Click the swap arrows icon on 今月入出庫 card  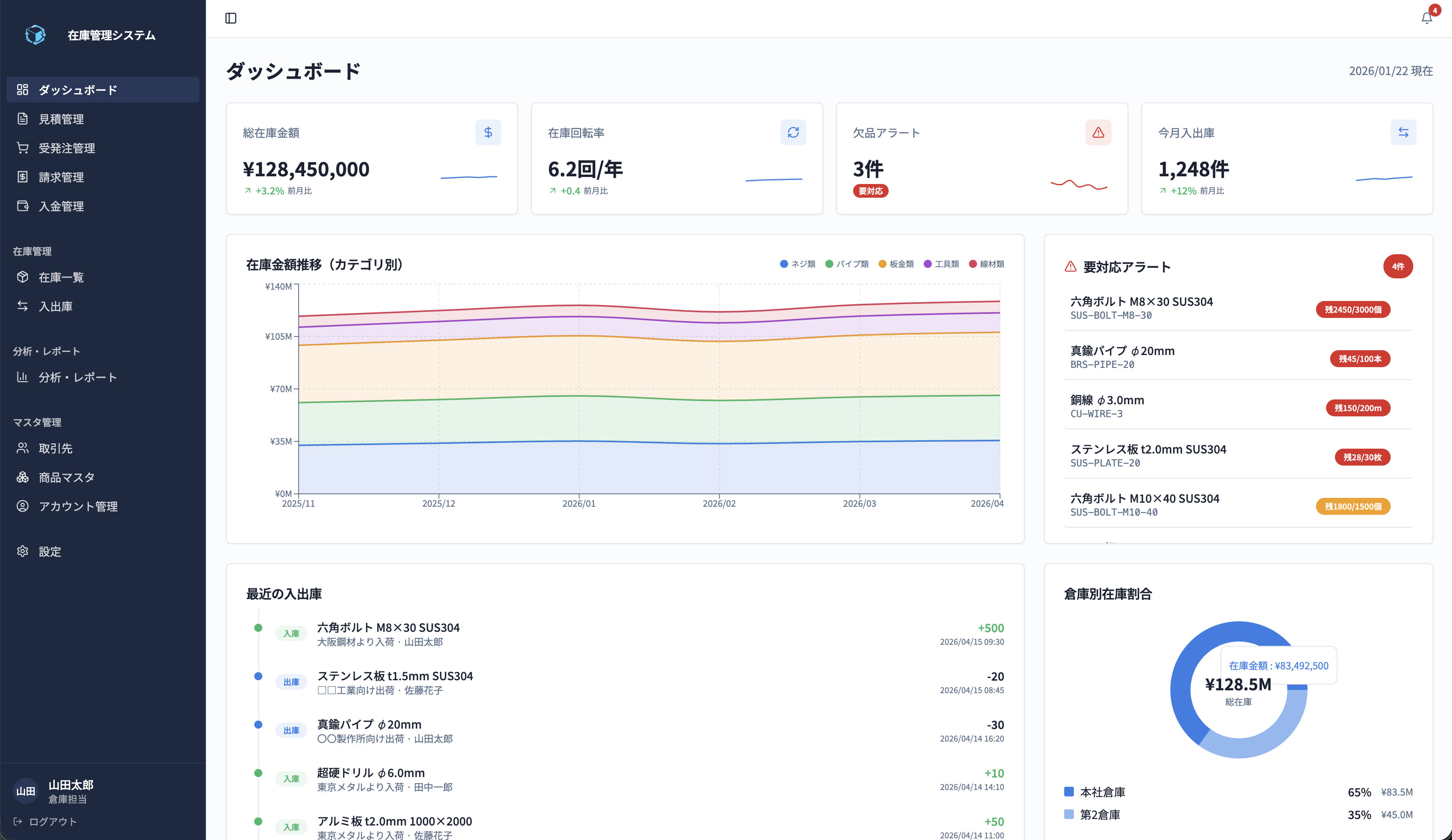click(1403, 132)
